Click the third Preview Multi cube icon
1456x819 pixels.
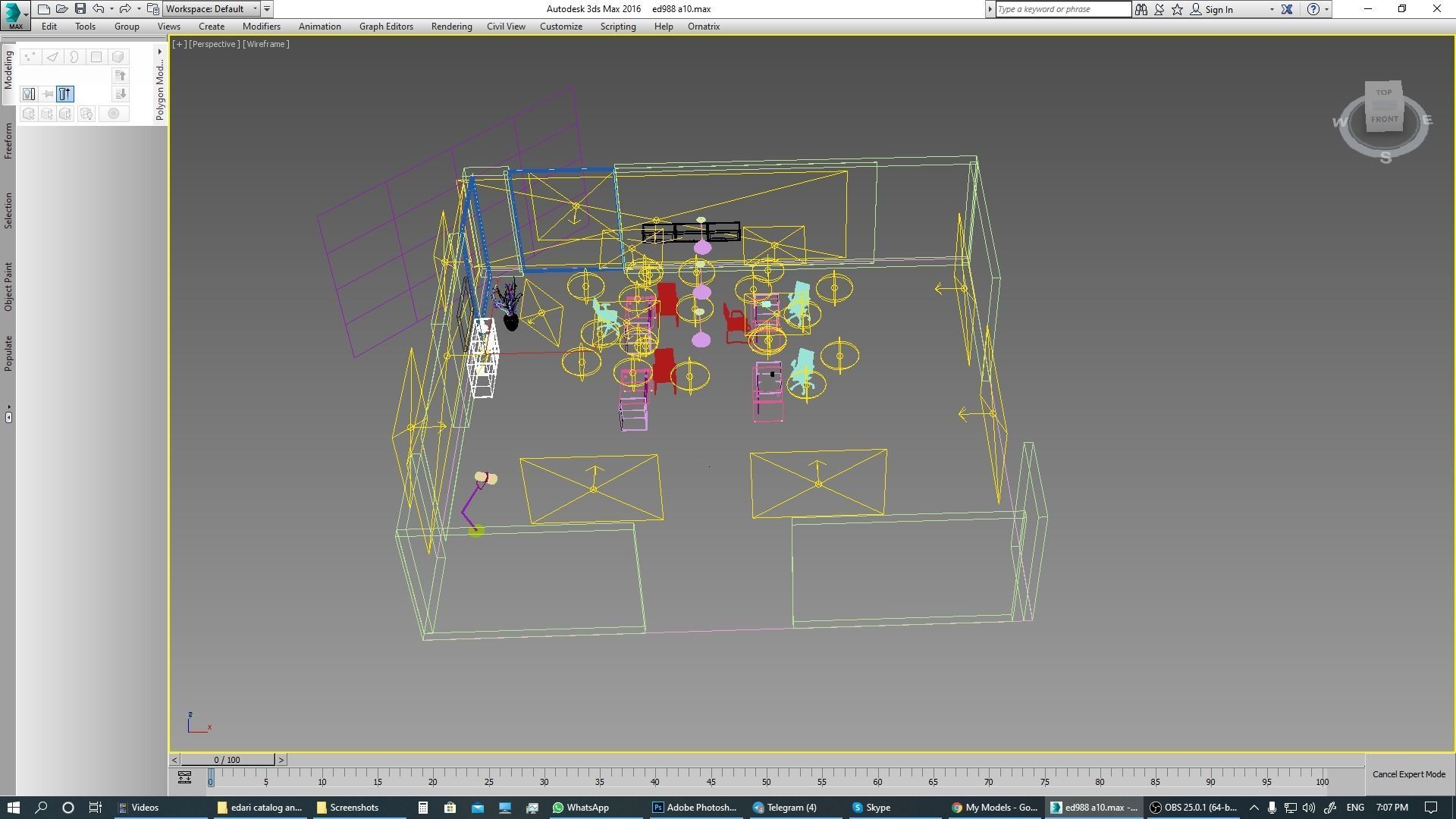(x=65, y=114)
